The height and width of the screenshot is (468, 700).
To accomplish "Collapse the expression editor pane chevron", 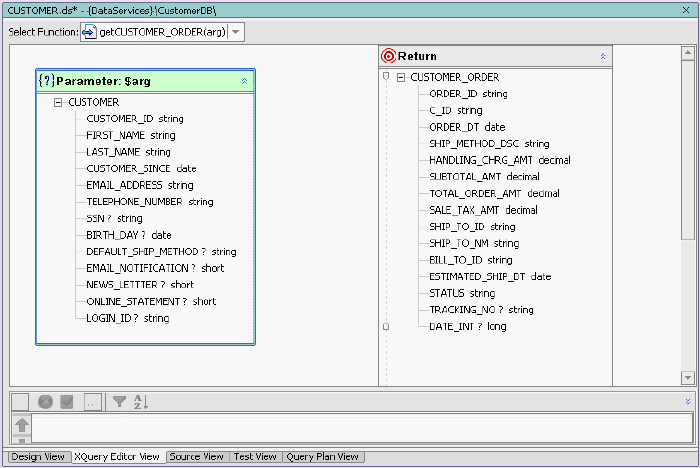I will (x=688, y=401).
